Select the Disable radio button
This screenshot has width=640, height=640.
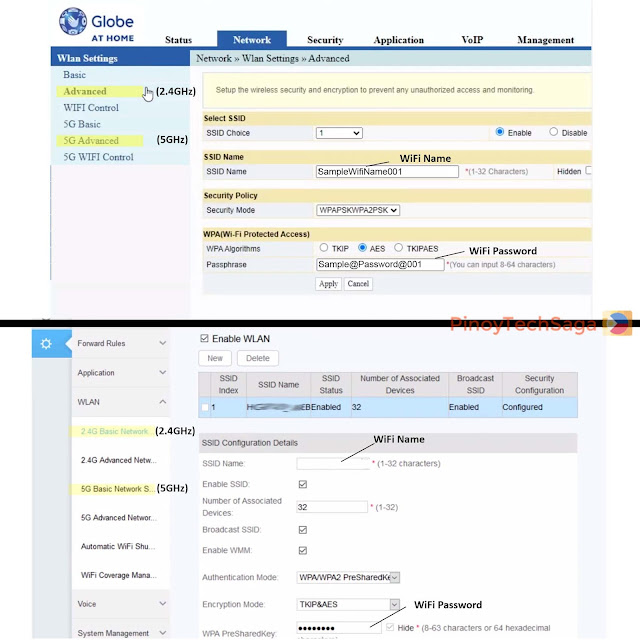(553, 132)
